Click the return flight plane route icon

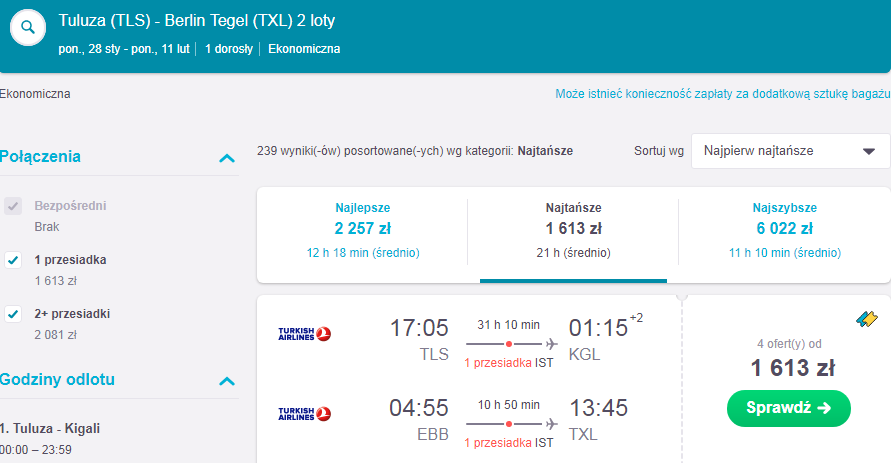[551, 424]
